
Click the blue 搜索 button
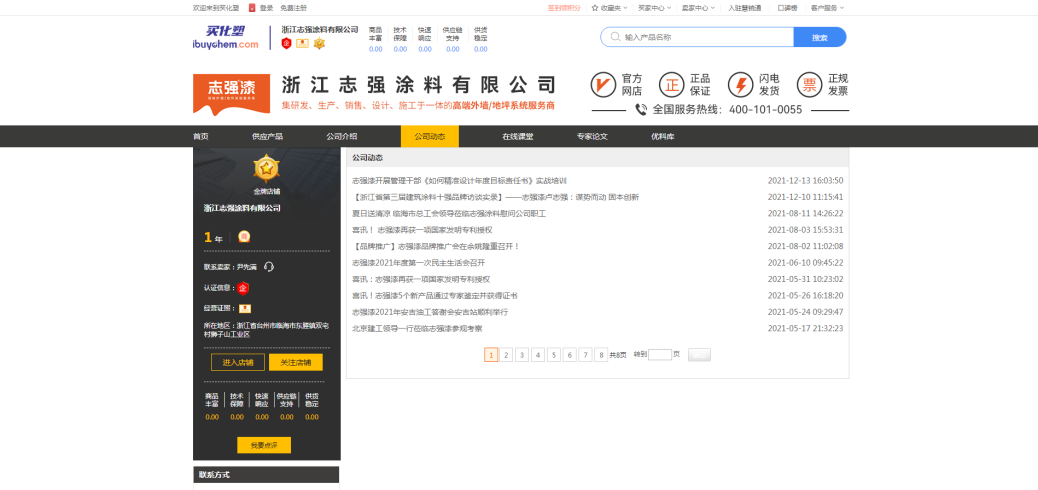coord(820,37)
